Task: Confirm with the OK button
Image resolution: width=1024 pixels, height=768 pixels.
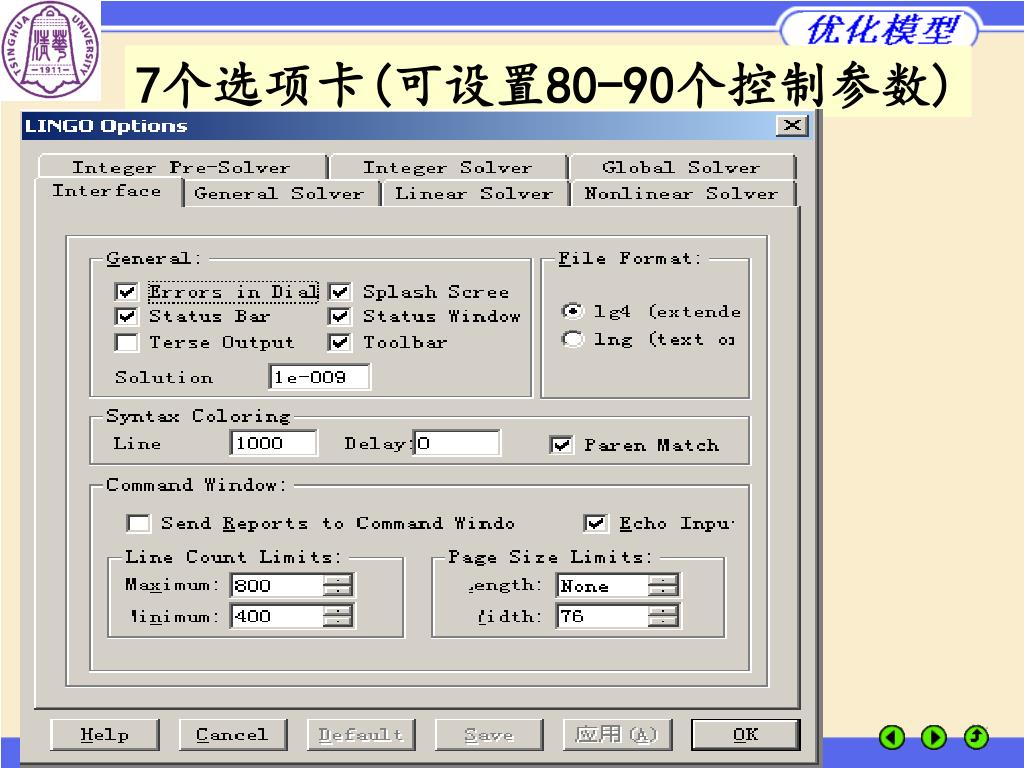Action: point(746,735)
